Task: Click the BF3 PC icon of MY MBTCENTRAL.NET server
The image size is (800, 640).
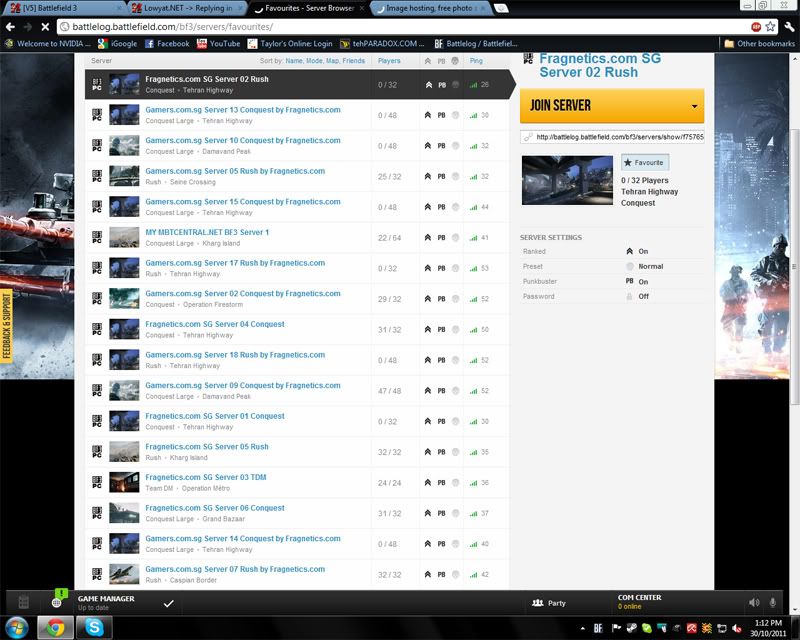Action: click(x=97, y=237)
